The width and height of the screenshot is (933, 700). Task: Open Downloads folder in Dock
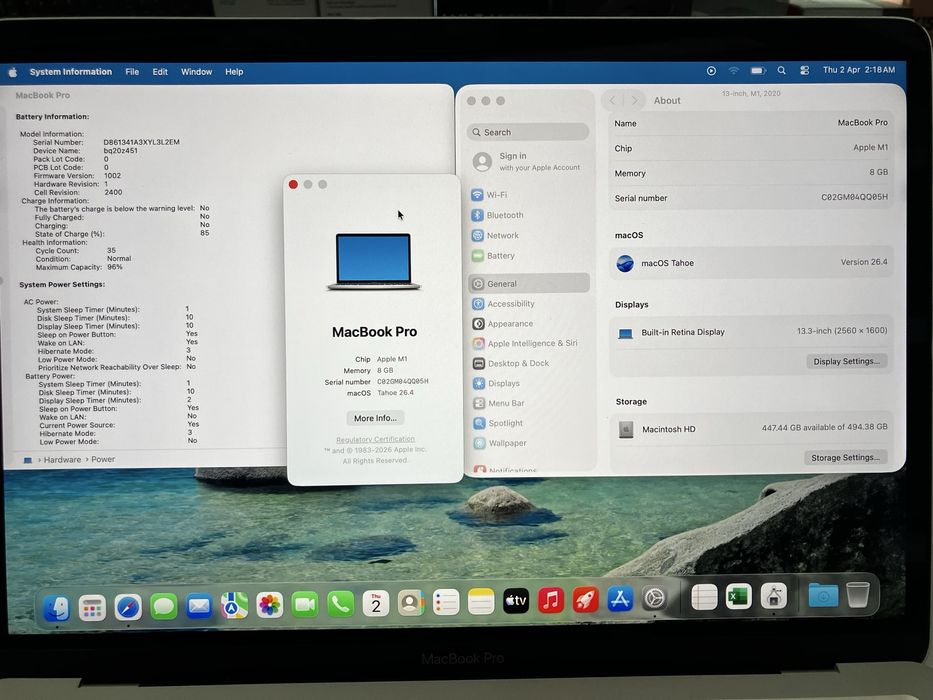point(824,595)
